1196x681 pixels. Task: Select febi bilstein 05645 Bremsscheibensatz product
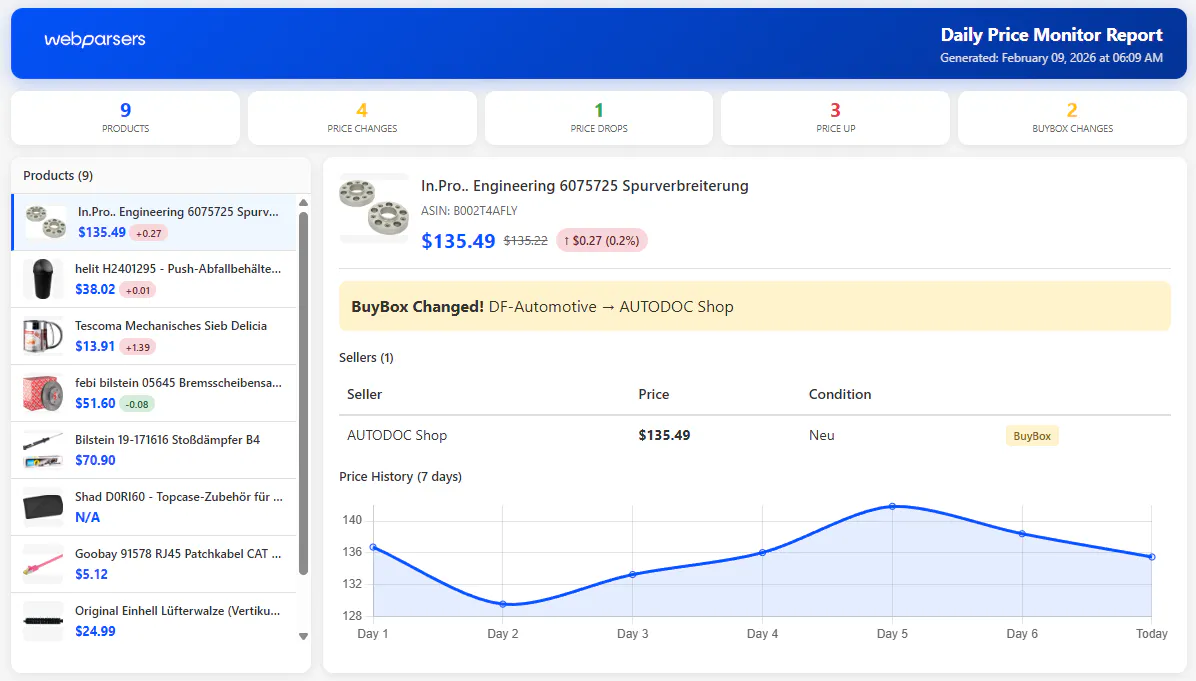tap(154, 394)
